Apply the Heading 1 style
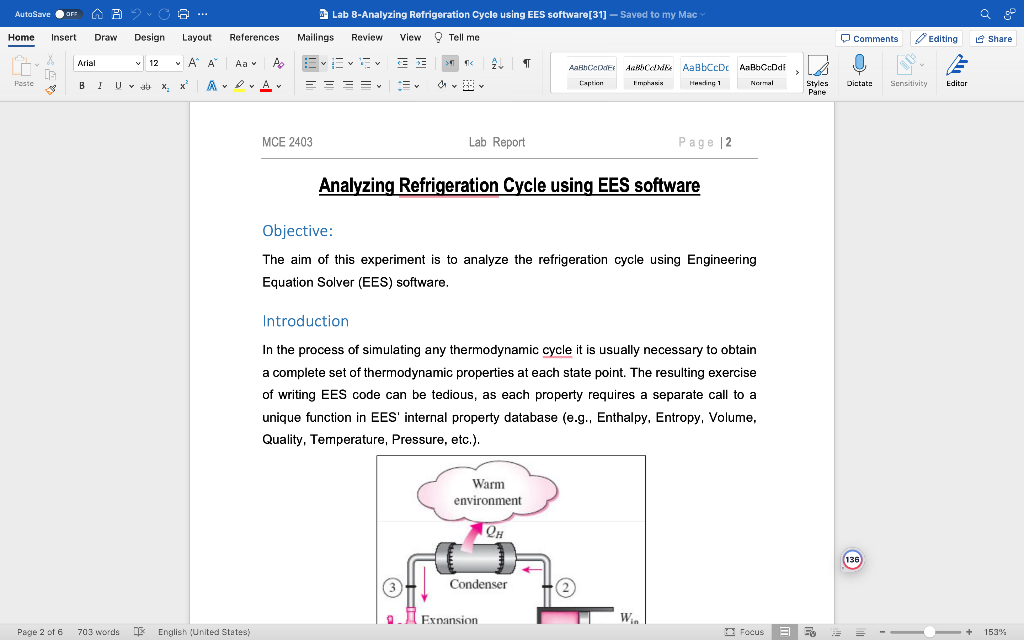This screenshot has width=1024, height=640. tap(705, 72)
